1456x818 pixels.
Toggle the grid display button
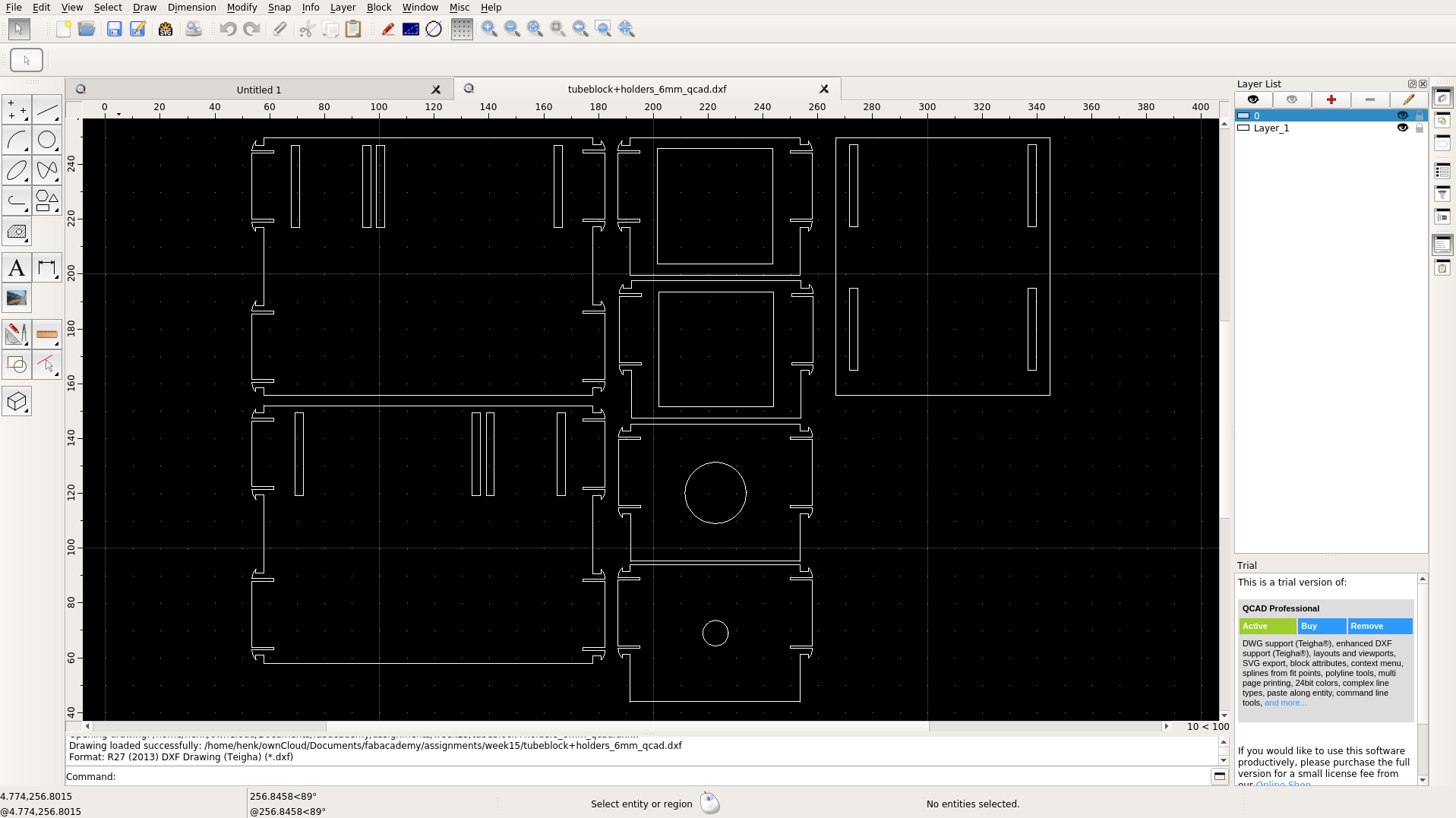pos(462,29)
